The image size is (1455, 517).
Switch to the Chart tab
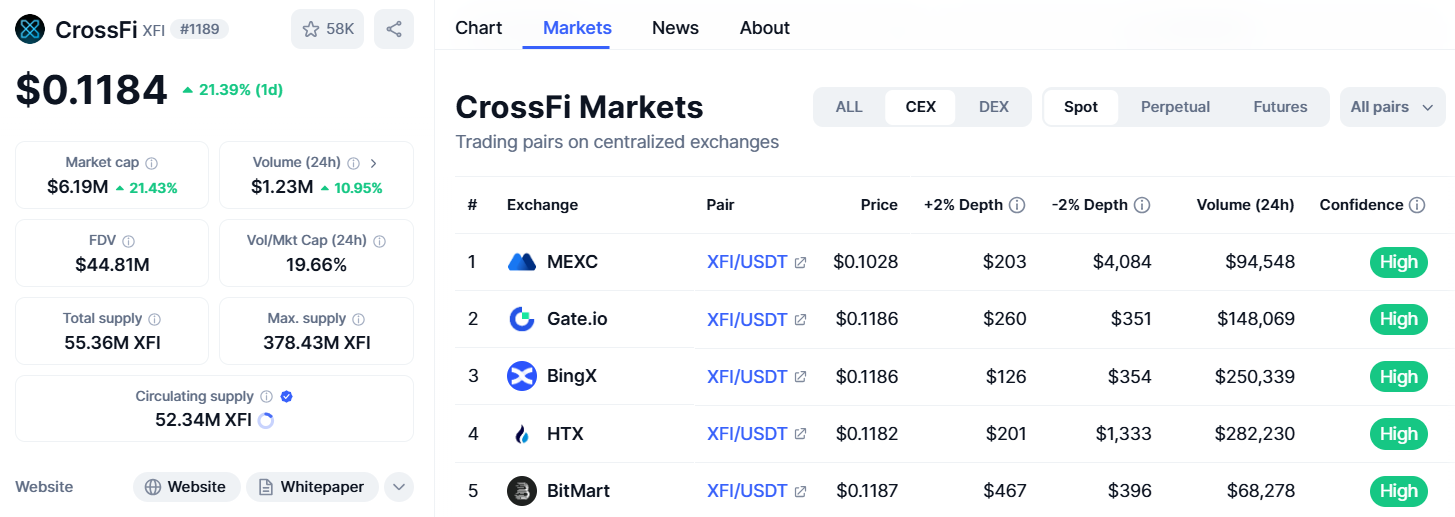click(478, 28)
